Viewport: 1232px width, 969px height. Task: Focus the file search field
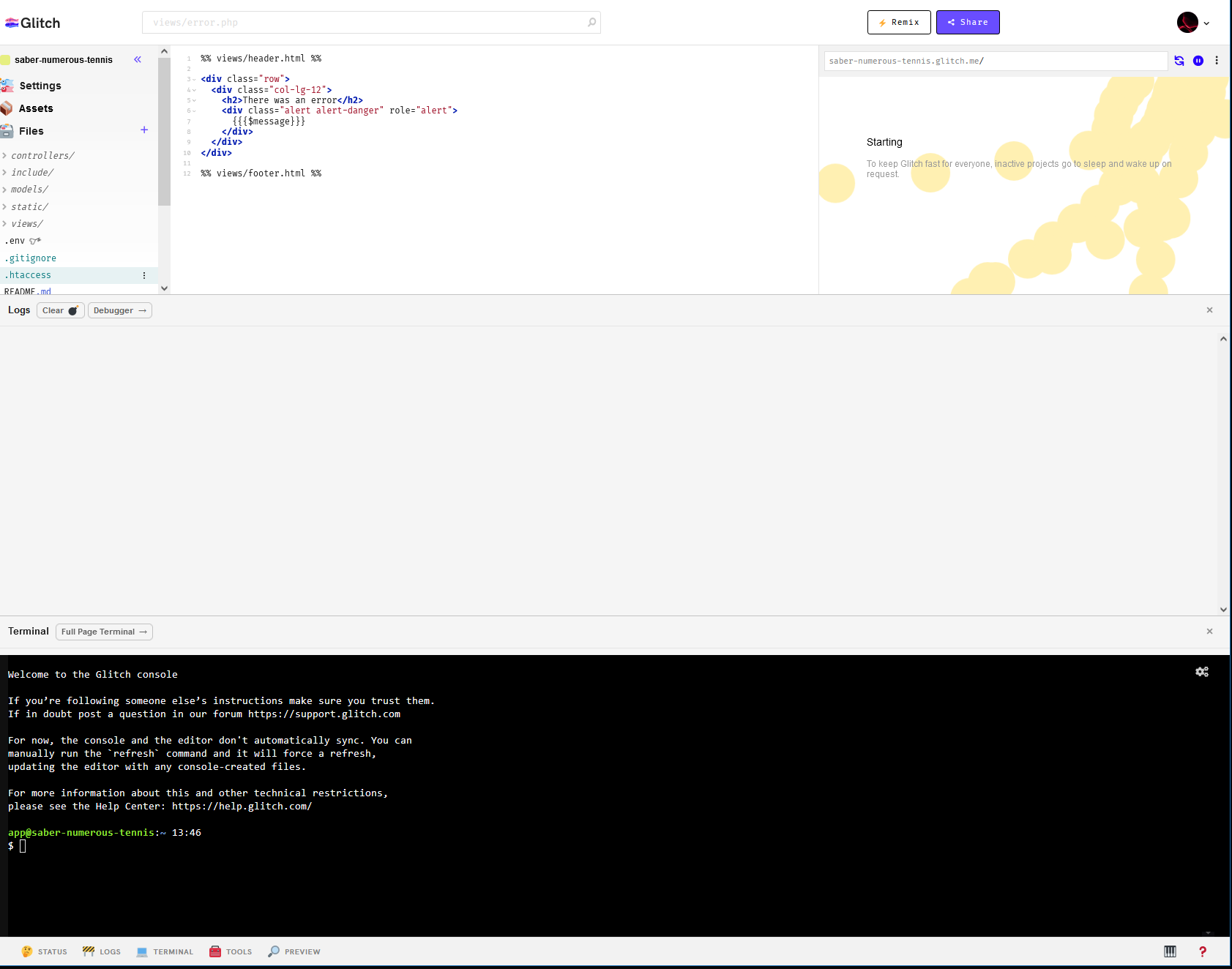click(x=371, y=23)
